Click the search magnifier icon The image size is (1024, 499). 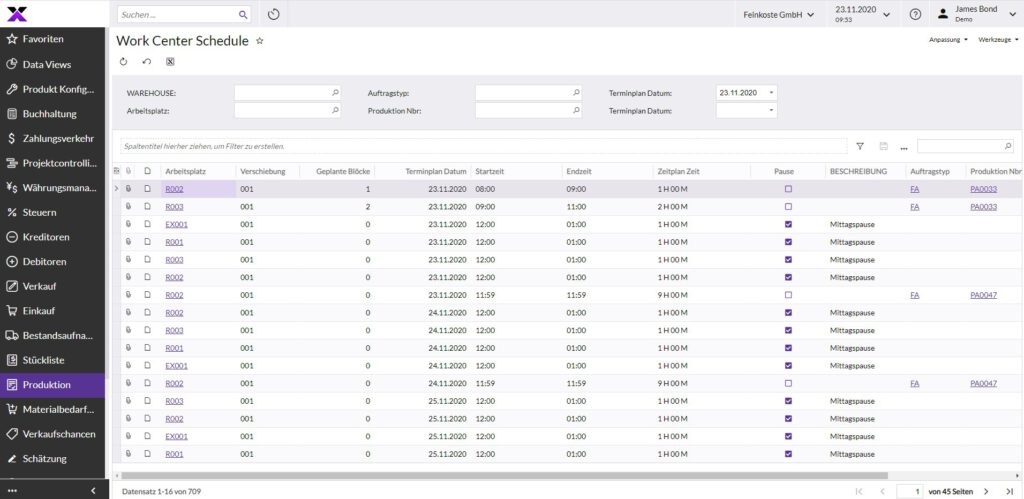242,14
